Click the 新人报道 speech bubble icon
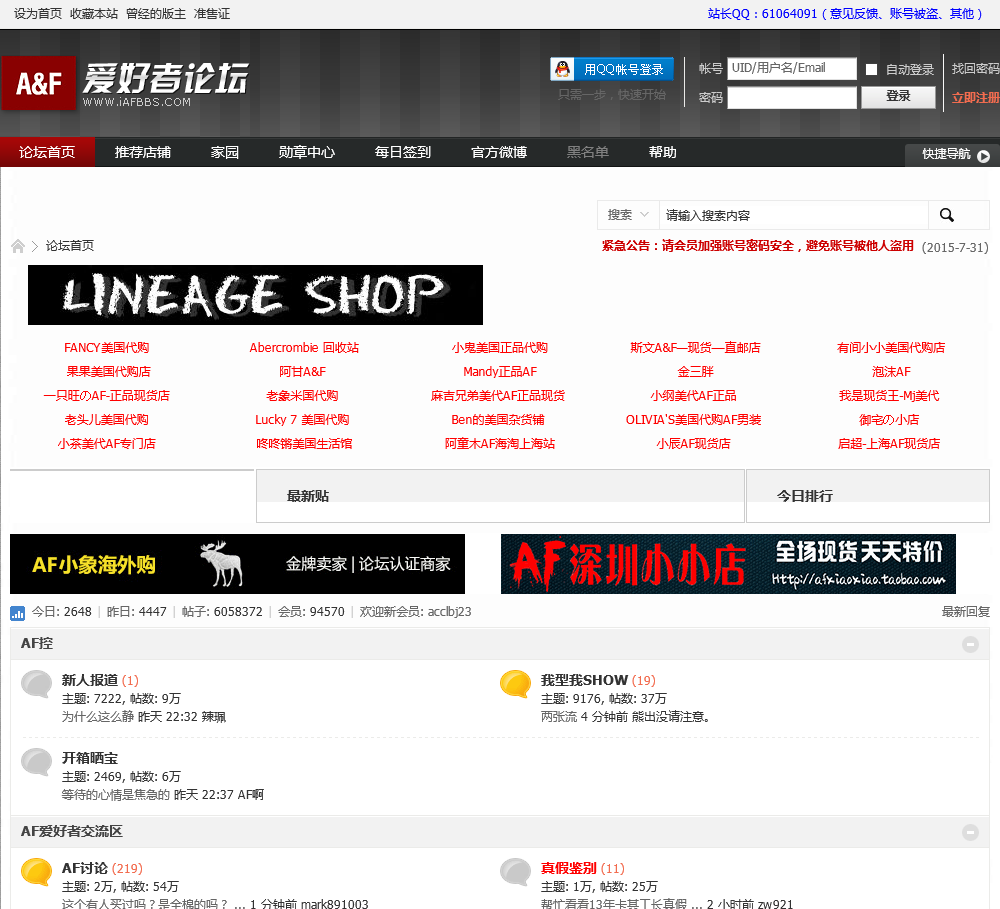The height and width of the screenshot is (909, 1000). 36,685
